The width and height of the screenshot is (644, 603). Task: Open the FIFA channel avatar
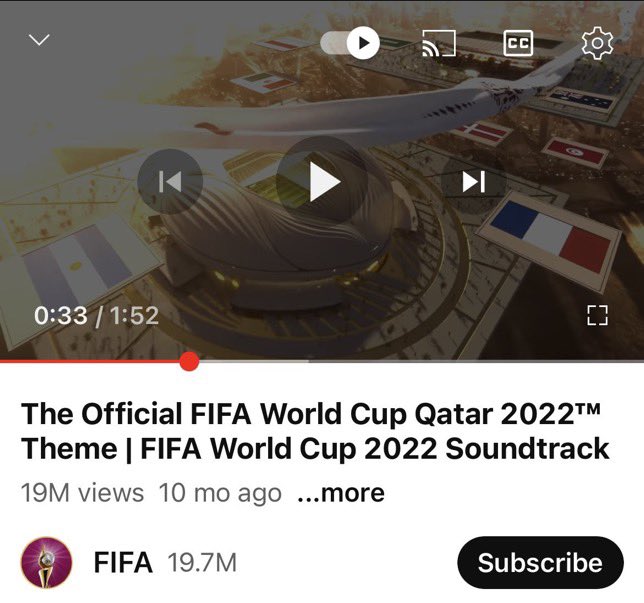point(46,562)
